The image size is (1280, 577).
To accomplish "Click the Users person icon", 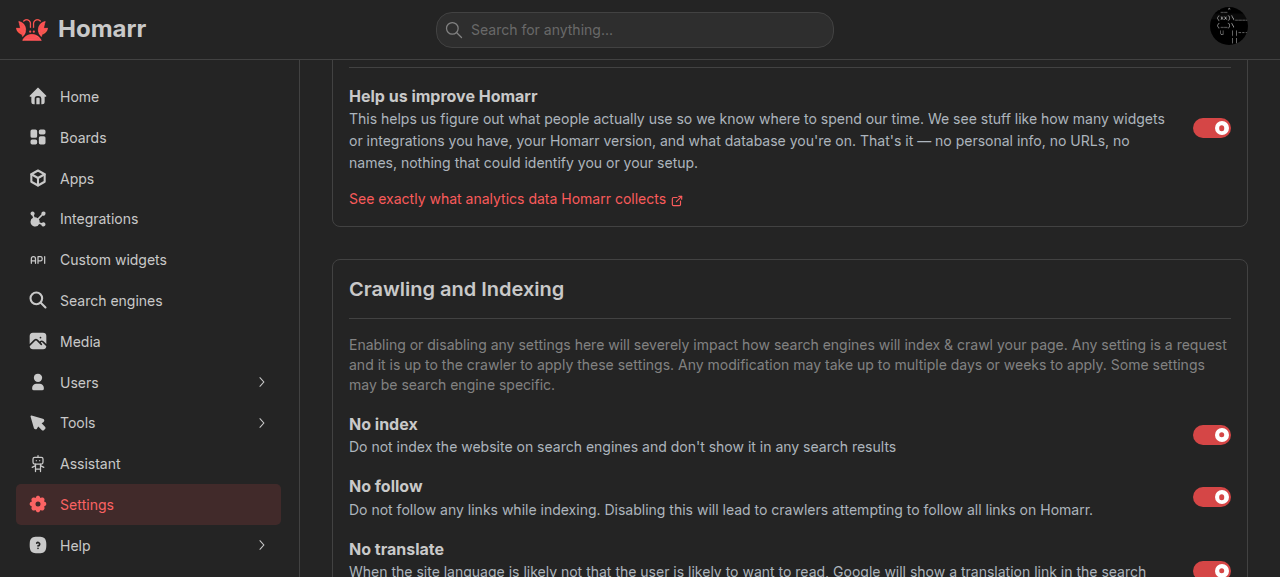I will tap(38, 383).
